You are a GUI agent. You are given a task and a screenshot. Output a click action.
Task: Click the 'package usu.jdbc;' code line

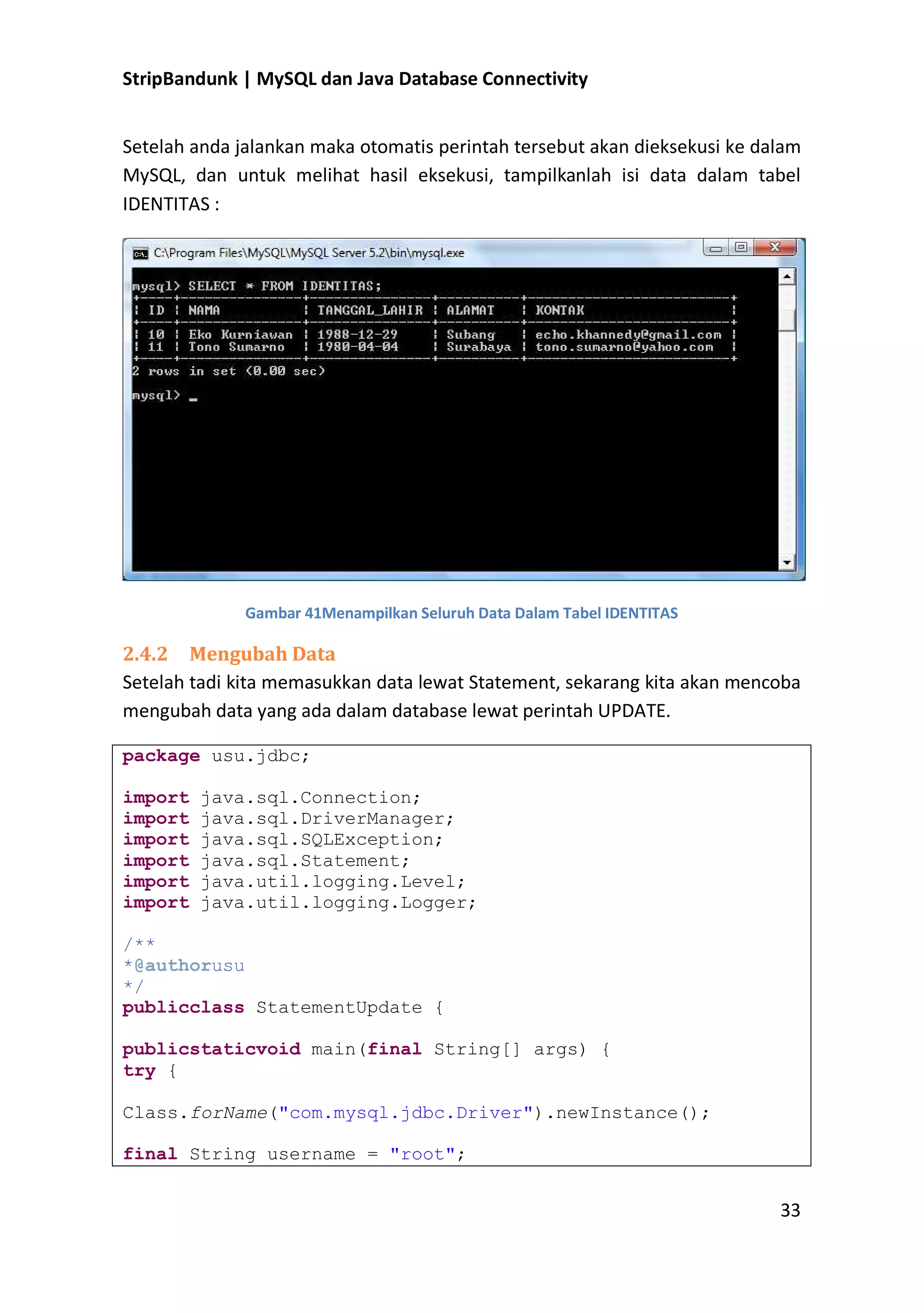point(216,757)
